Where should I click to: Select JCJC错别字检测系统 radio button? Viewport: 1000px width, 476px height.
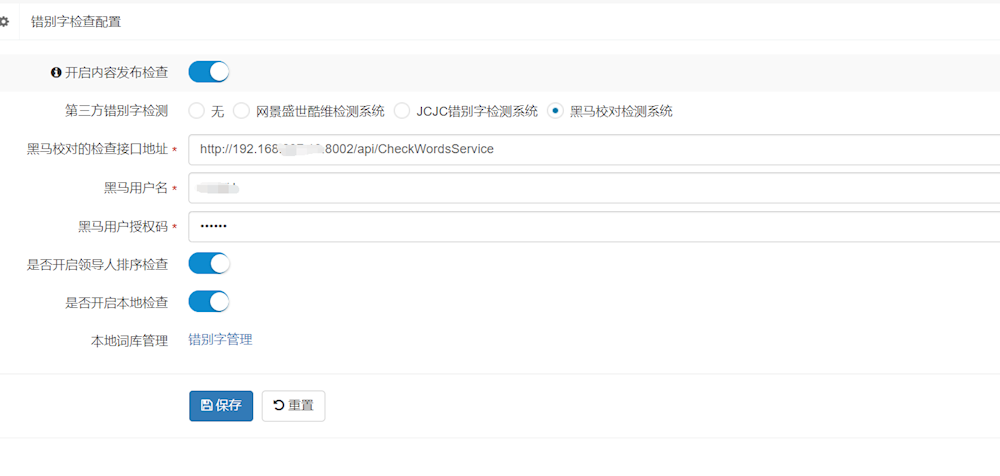402,111
